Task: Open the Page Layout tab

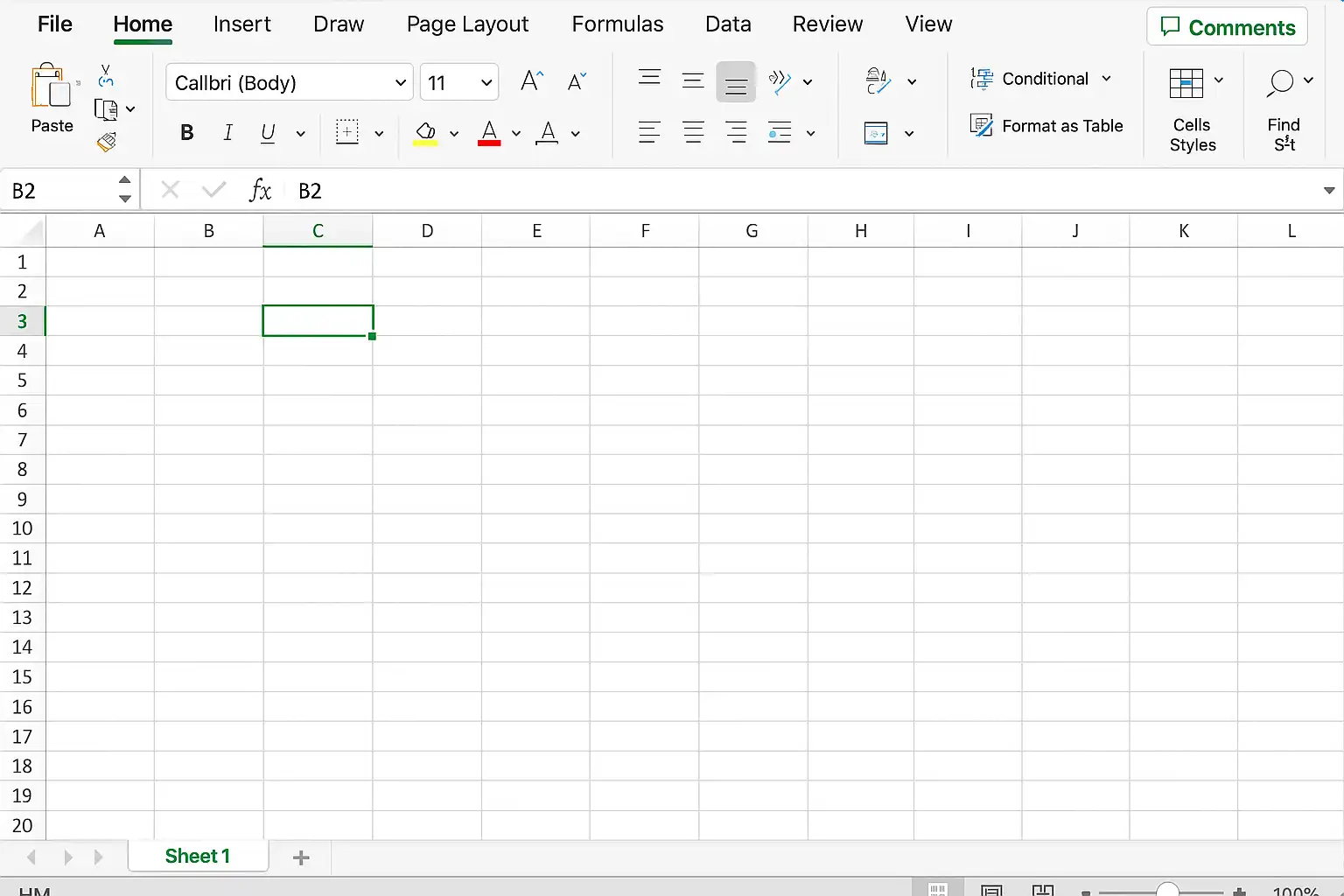Action: coord(467,24)
